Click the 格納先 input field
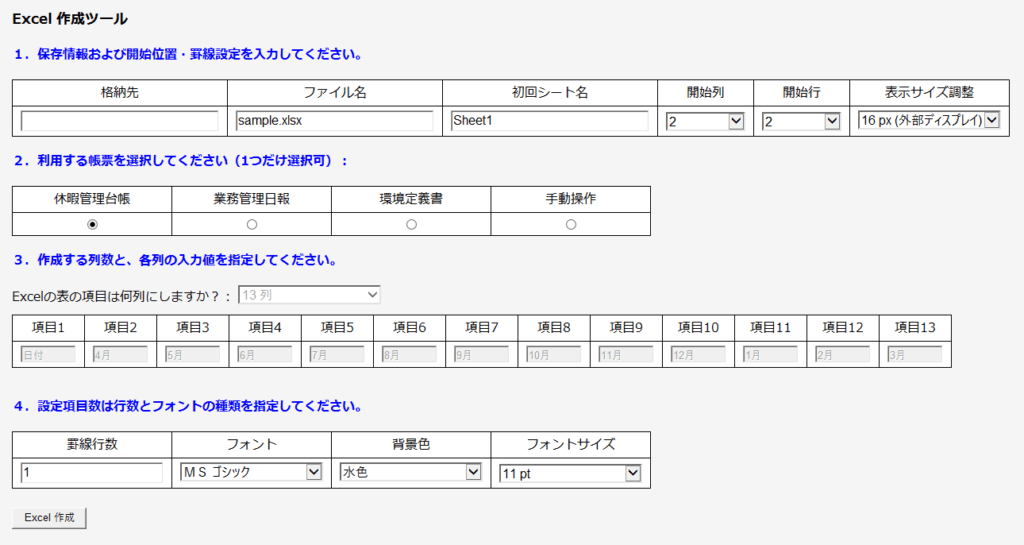 click(119, 121)
